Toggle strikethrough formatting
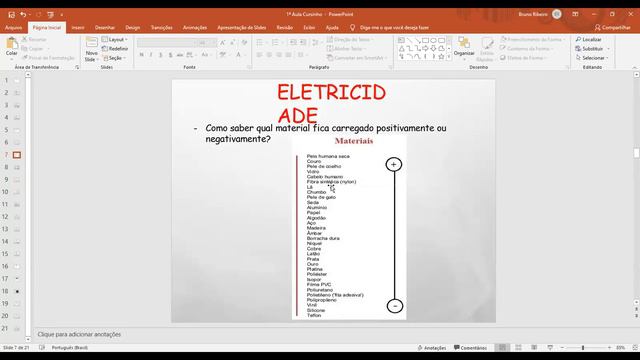Viewport: 640px width, 360px height. click(180, 55)
